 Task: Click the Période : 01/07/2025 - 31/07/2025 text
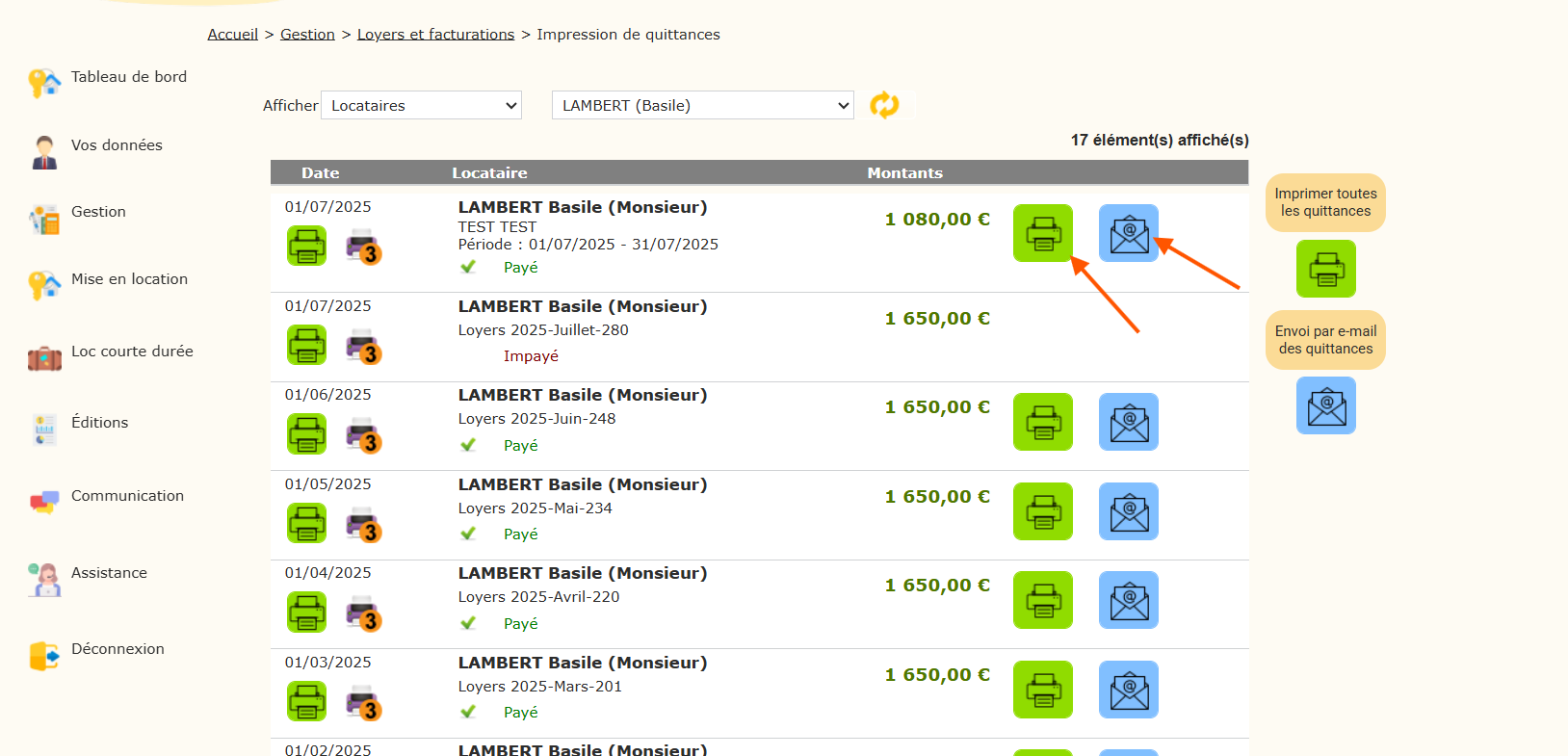coord(588,245)
